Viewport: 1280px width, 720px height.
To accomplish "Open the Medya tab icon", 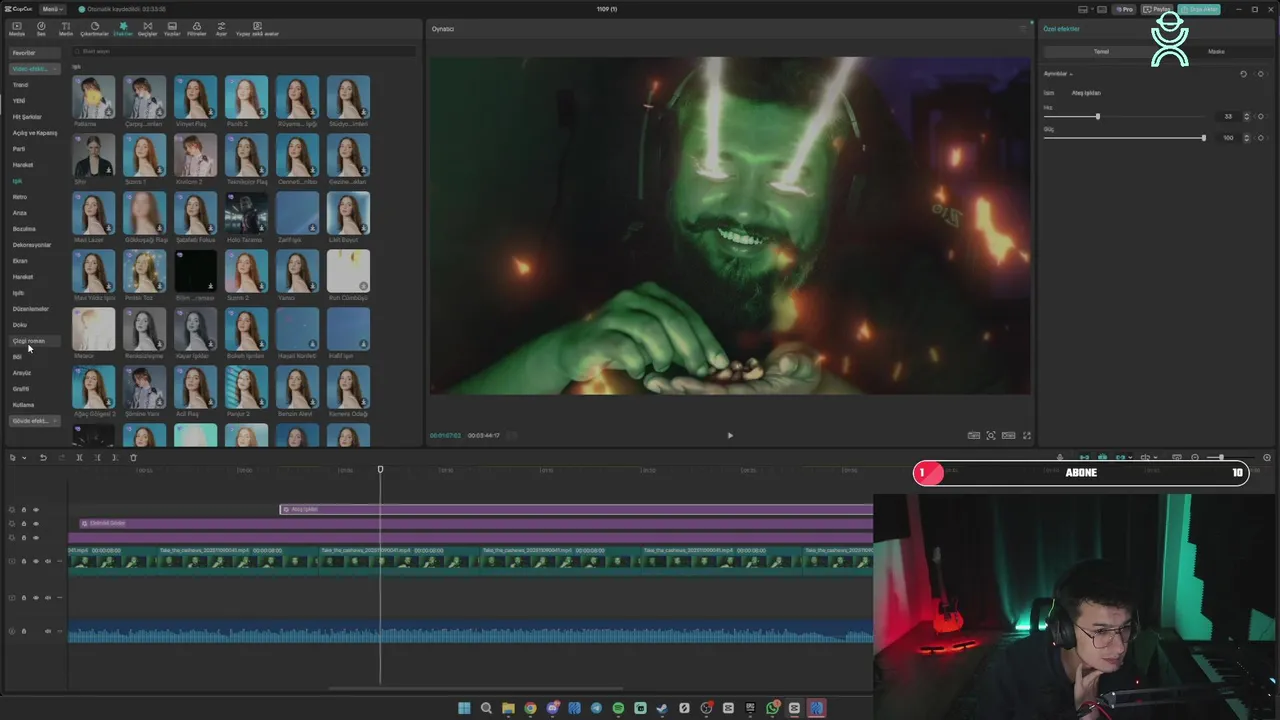I will [x=16, y=28].
